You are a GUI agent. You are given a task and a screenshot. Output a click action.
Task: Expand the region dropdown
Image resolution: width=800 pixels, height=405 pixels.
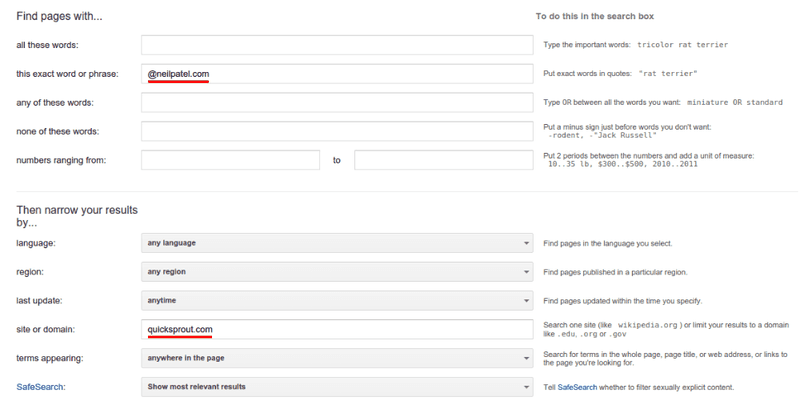337,272
